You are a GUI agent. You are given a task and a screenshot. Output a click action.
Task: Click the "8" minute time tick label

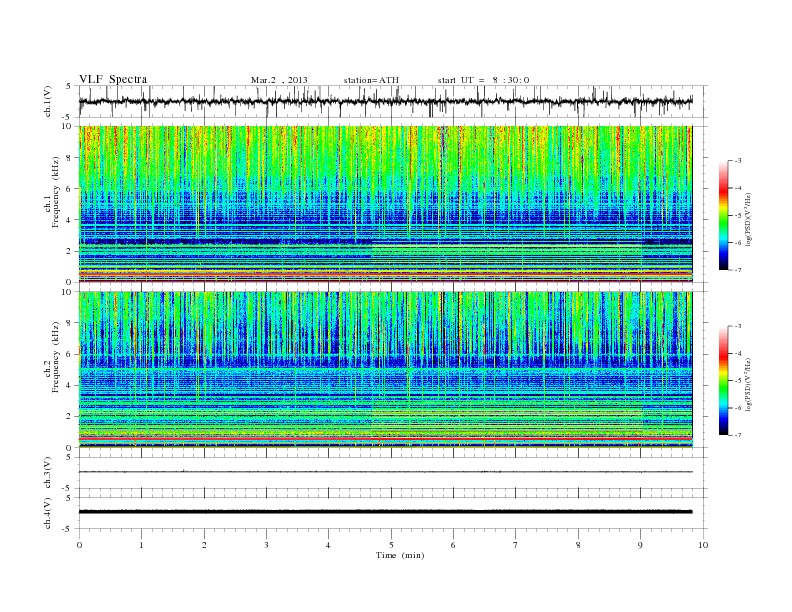578,545
